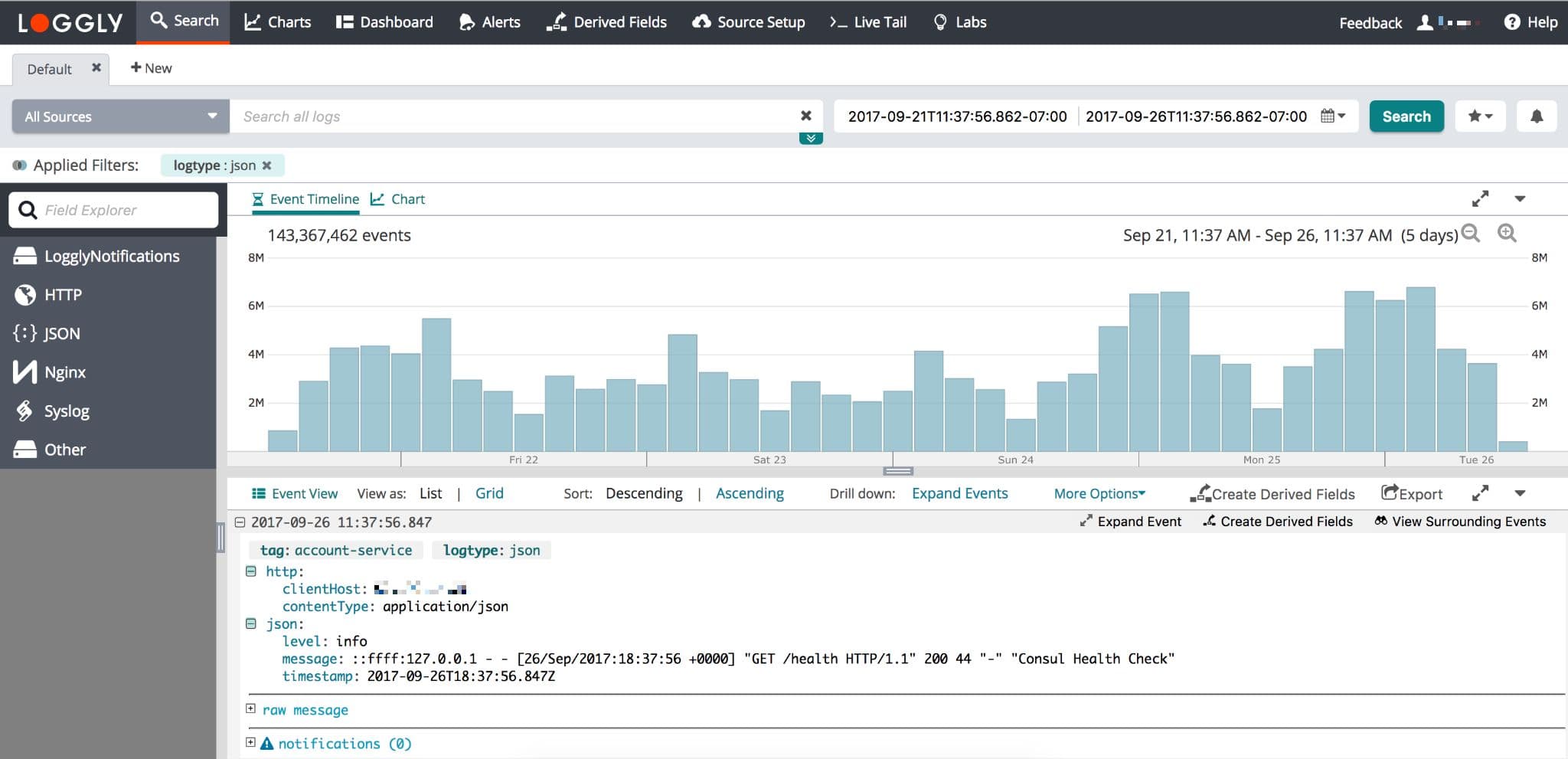1568x759 pixels.
Task: Zoom out the timeline with the magnifier-minus icon
Action: (x=1471, y=234)
